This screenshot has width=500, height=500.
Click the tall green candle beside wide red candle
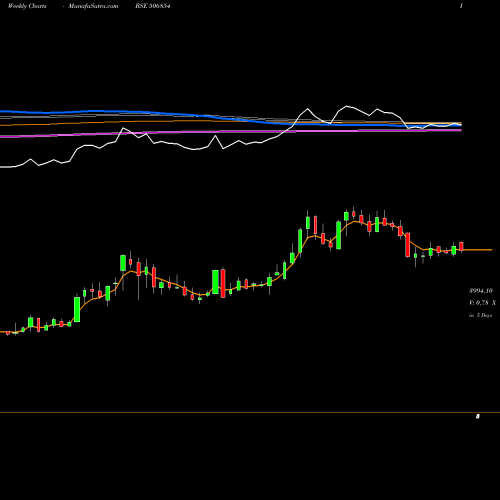point(215,282)
